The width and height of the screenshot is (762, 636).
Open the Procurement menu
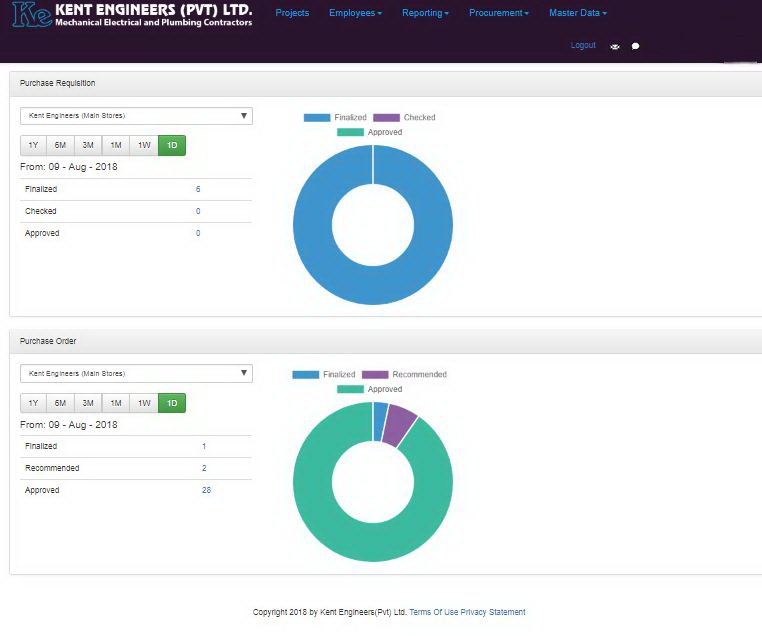pyautogui.click(x=499, y=13)
